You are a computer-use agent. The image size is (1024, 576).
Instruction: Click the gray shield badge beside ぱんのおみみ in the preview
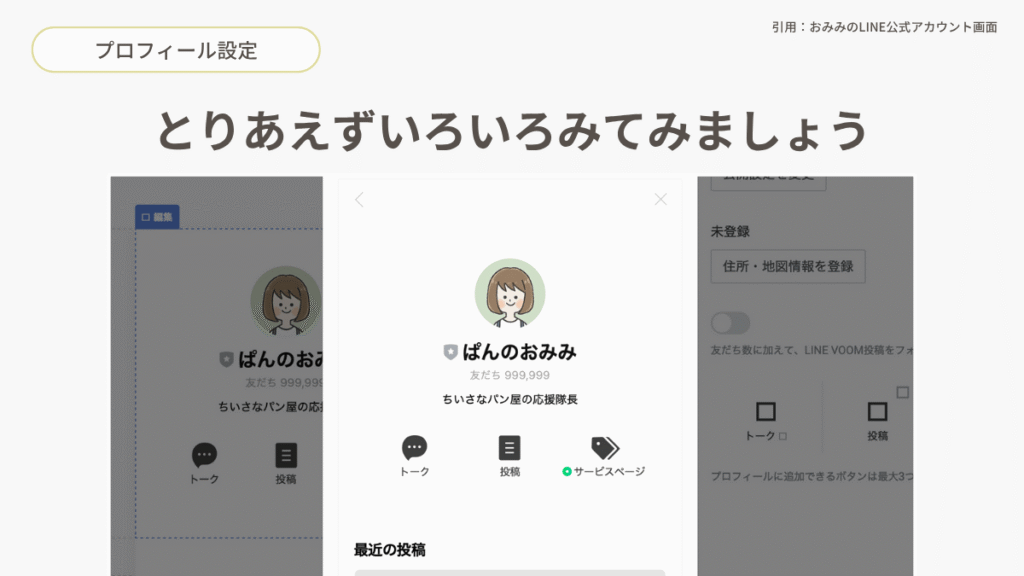click(x=450, y=352)
